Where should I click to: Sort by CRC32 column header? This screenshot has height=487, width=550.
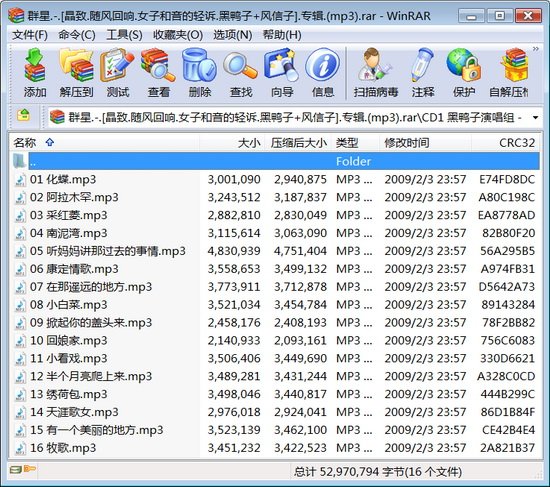[505, 143]
